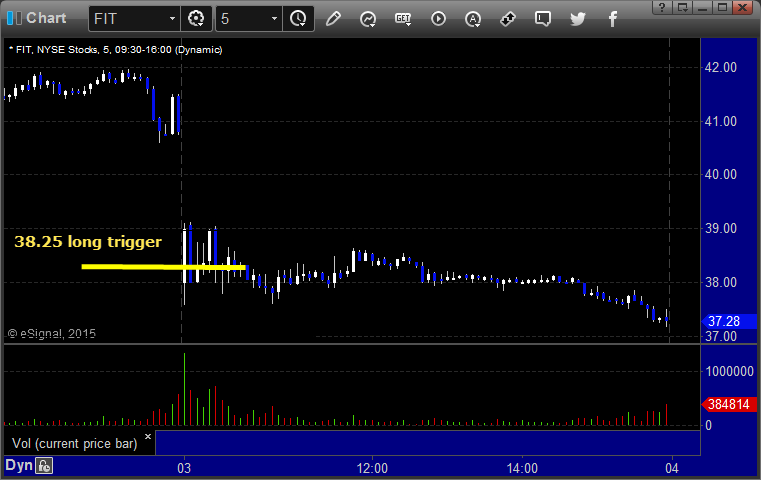Select the pencil drawing tool

[x=333, y=19]
